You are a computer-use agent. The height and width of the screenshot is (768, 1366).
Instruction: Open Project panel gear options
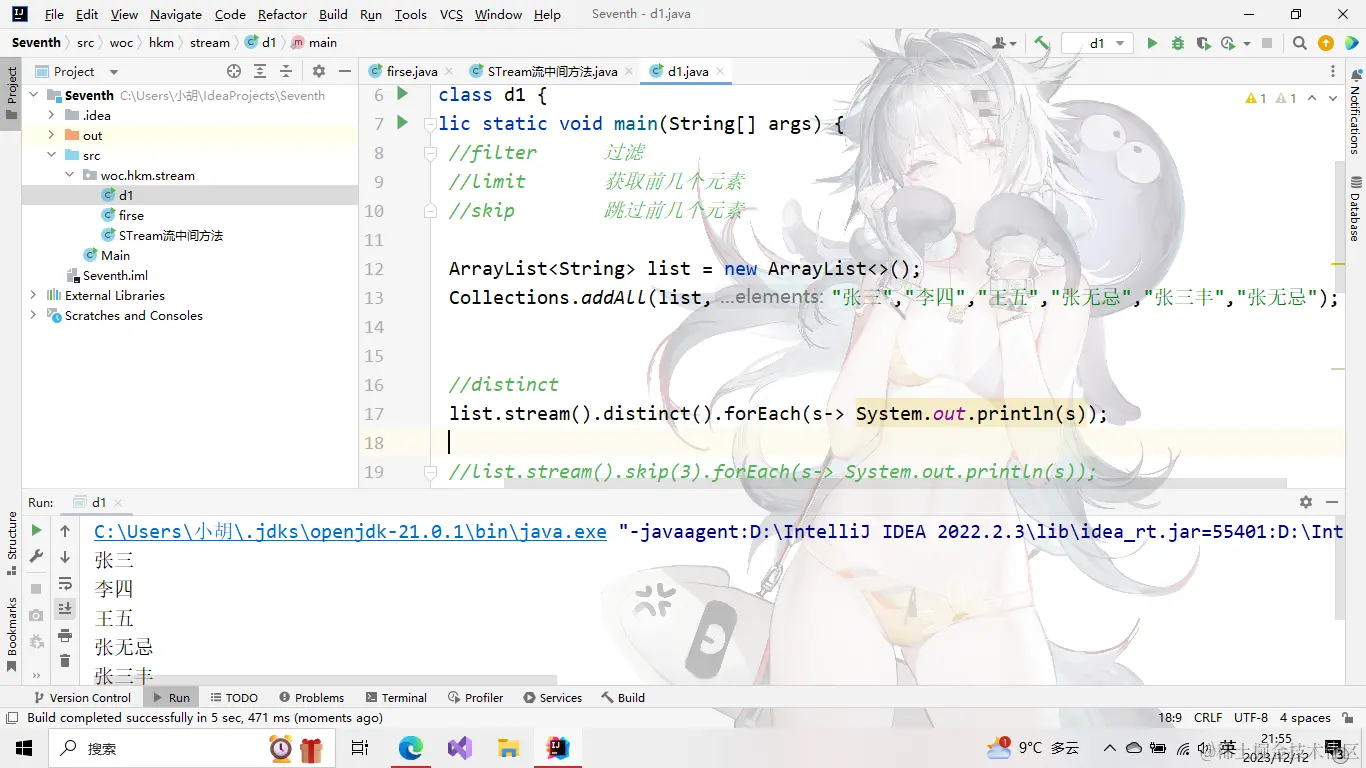[x=319, y=71]
